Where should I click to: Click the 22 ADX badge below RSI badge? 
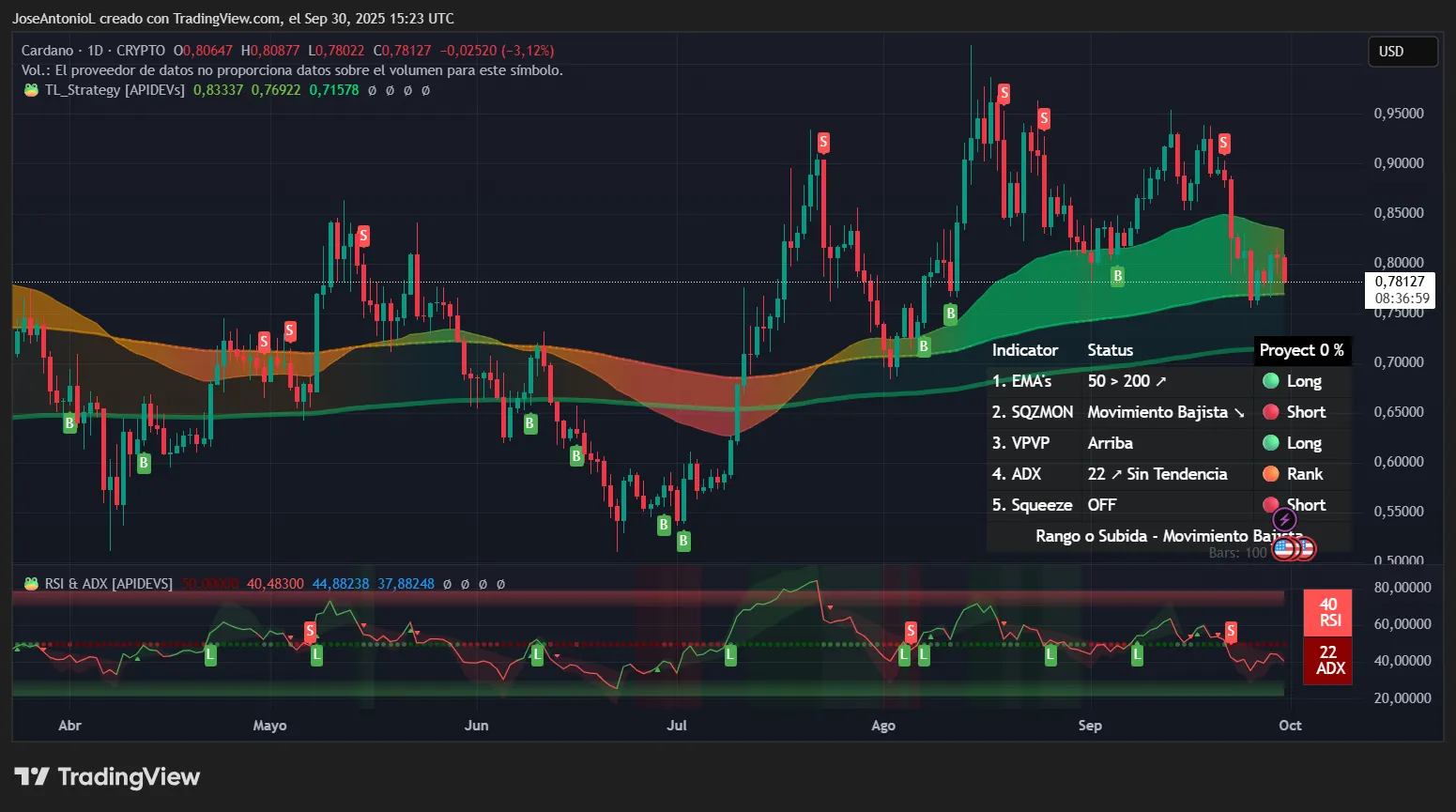pyautogui.click(x=1327, y=660)
